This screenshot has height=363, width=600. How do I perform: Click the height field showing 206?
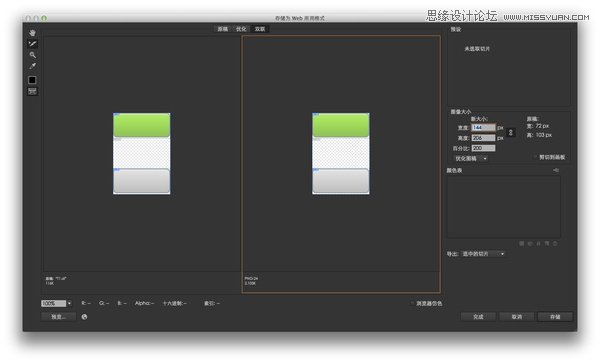(x=483, y=138)
